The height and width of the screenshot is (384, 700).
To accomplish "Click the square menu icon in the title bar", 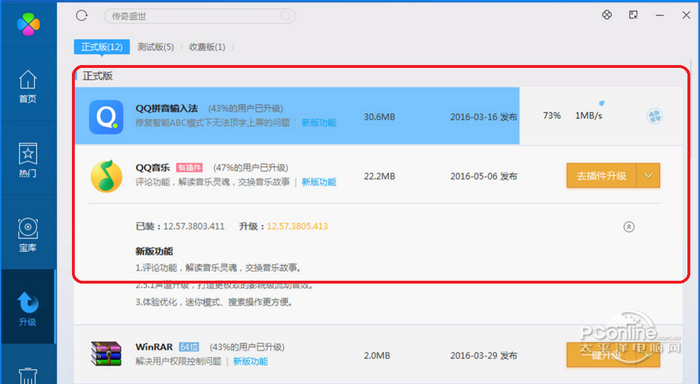I will (633, 15).
